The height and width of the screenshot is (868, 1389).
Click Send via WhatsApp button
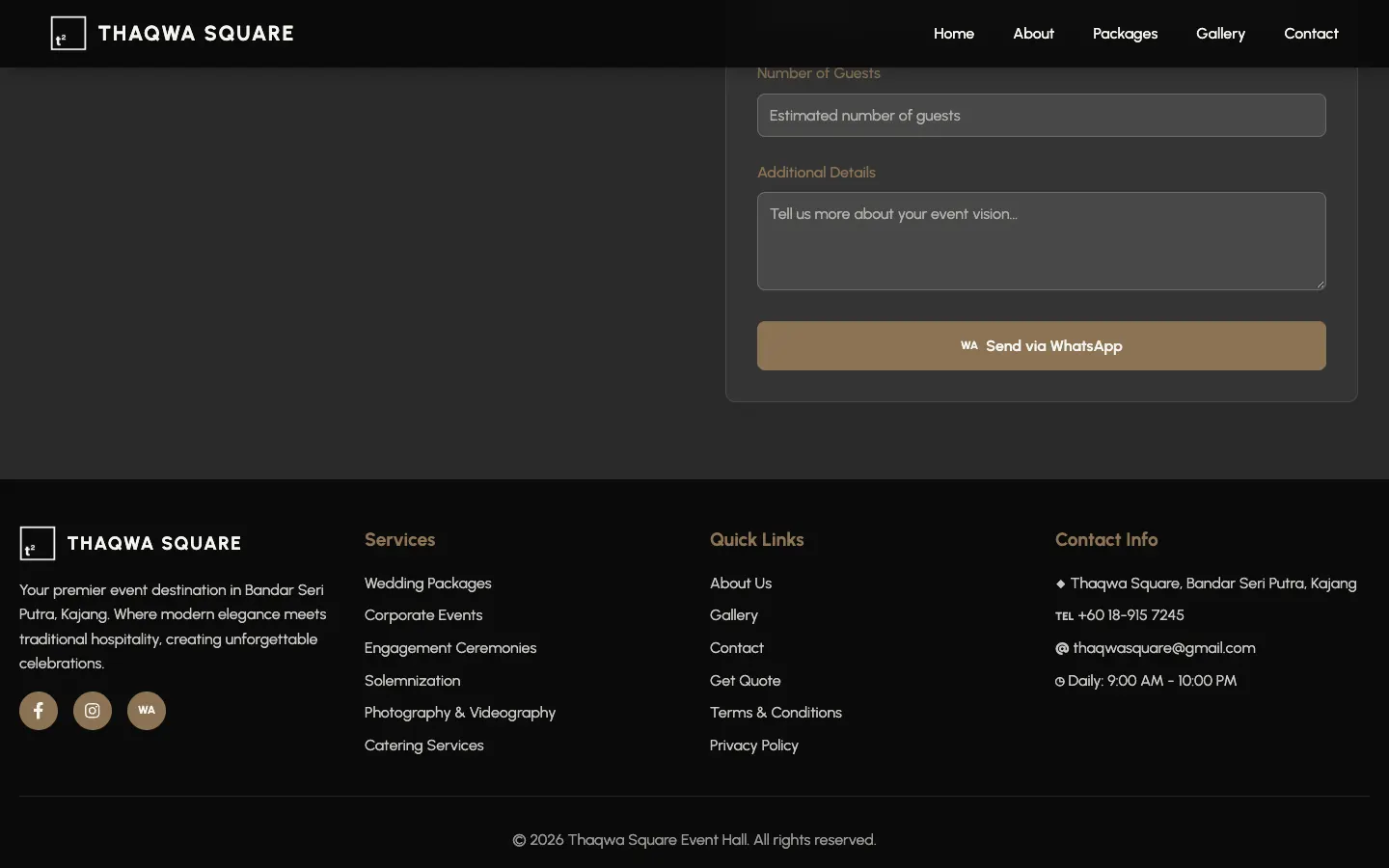1042,346
